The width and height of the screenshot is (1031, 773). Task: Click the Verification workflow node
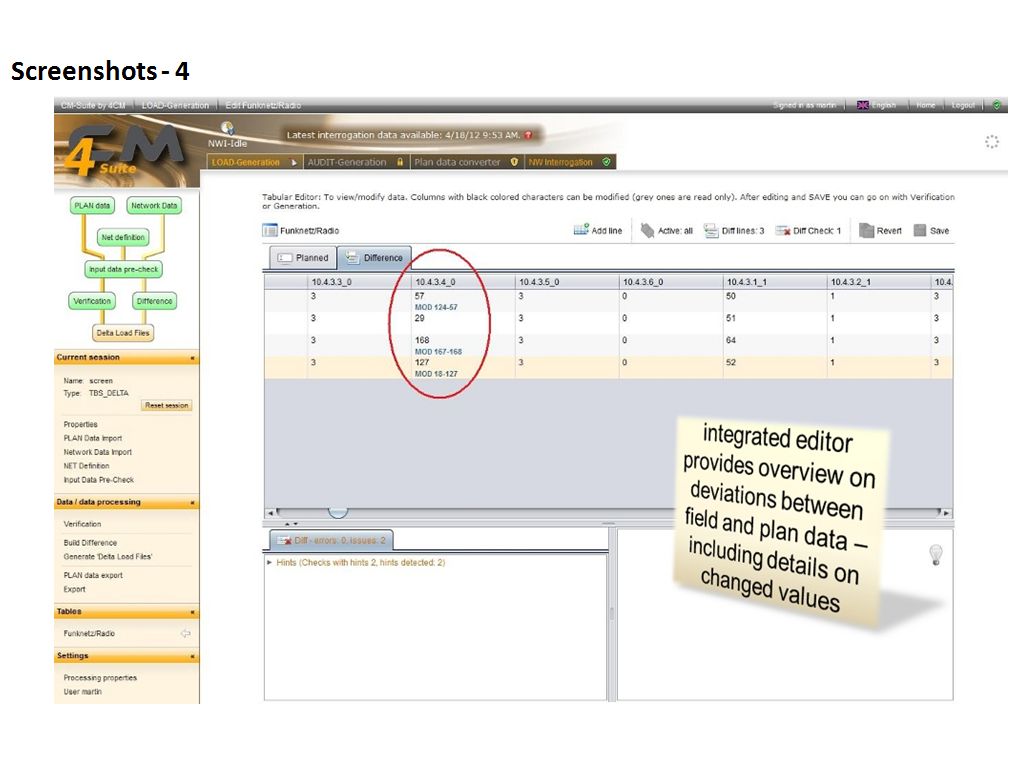coord(92,301)
